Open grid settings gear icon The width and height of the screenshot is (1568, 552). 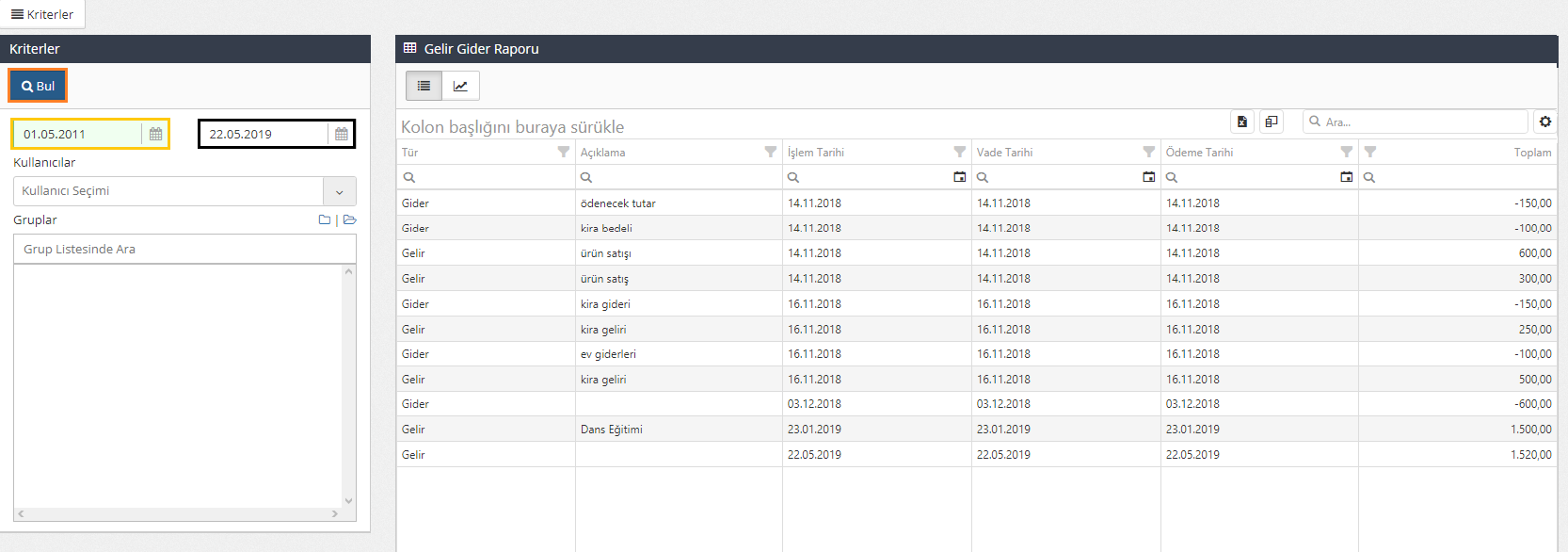point(1544,122)
